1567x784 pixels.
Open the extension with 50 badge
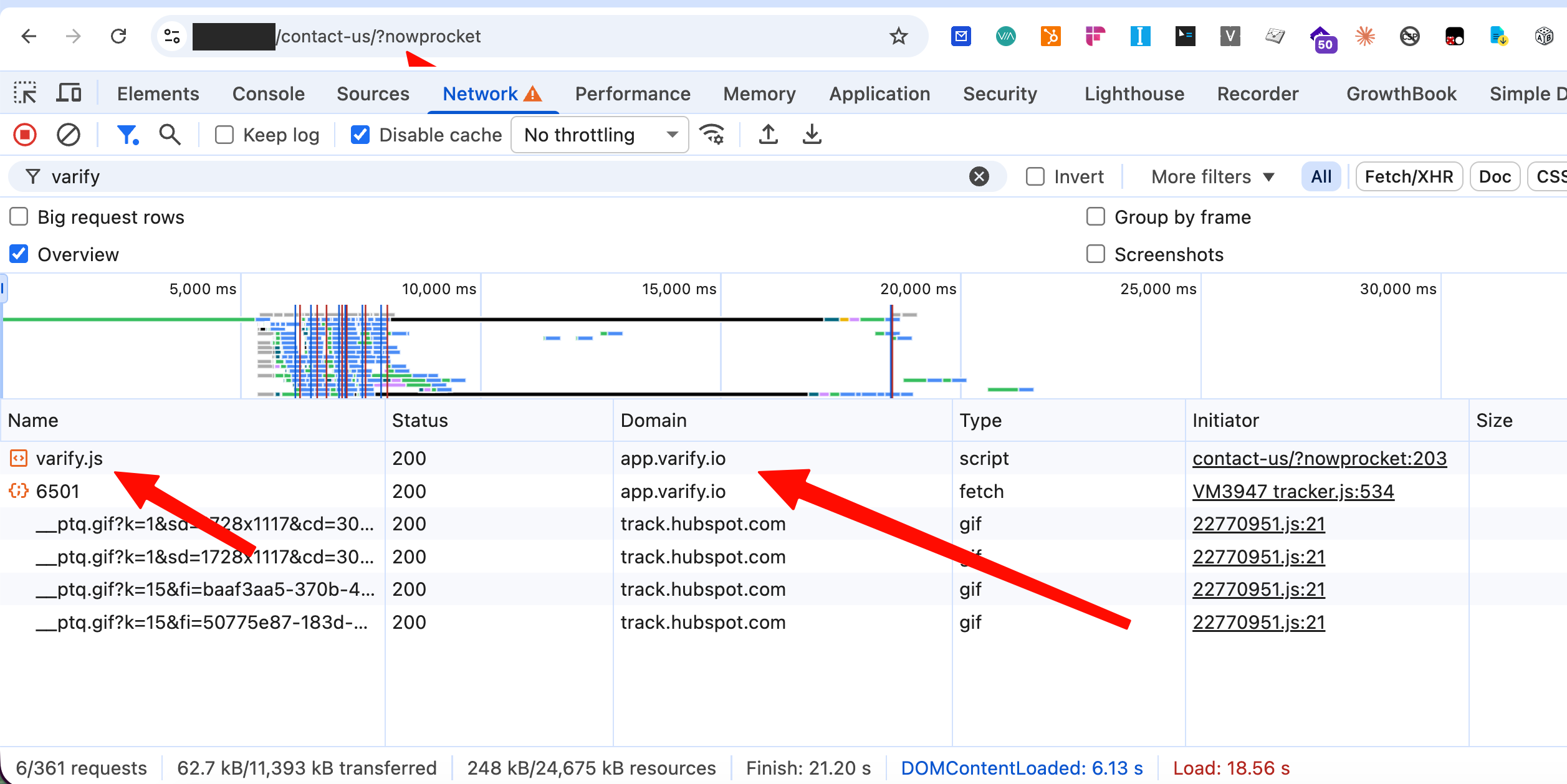pos(1323,39)
